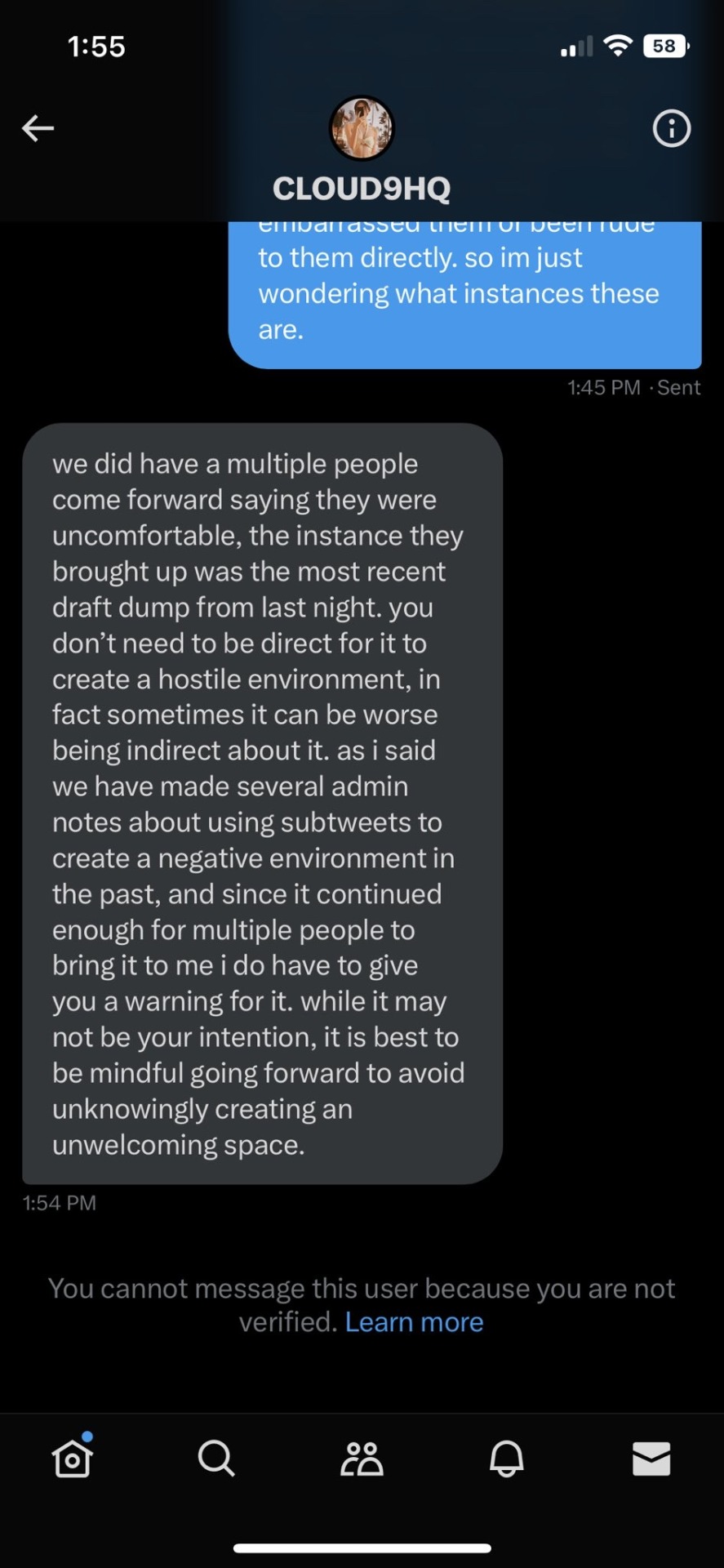
Task: Tap the "You cannot message this user" notice
Action: (x=362, y=1289)
